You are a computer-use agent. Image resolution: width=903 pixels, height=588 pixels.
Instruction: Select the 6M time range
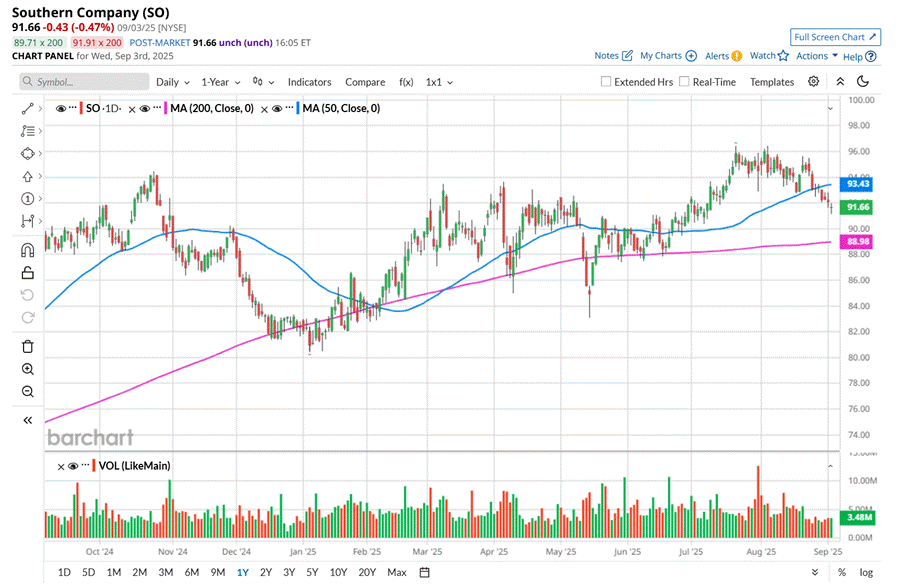(x=192, y=572)
